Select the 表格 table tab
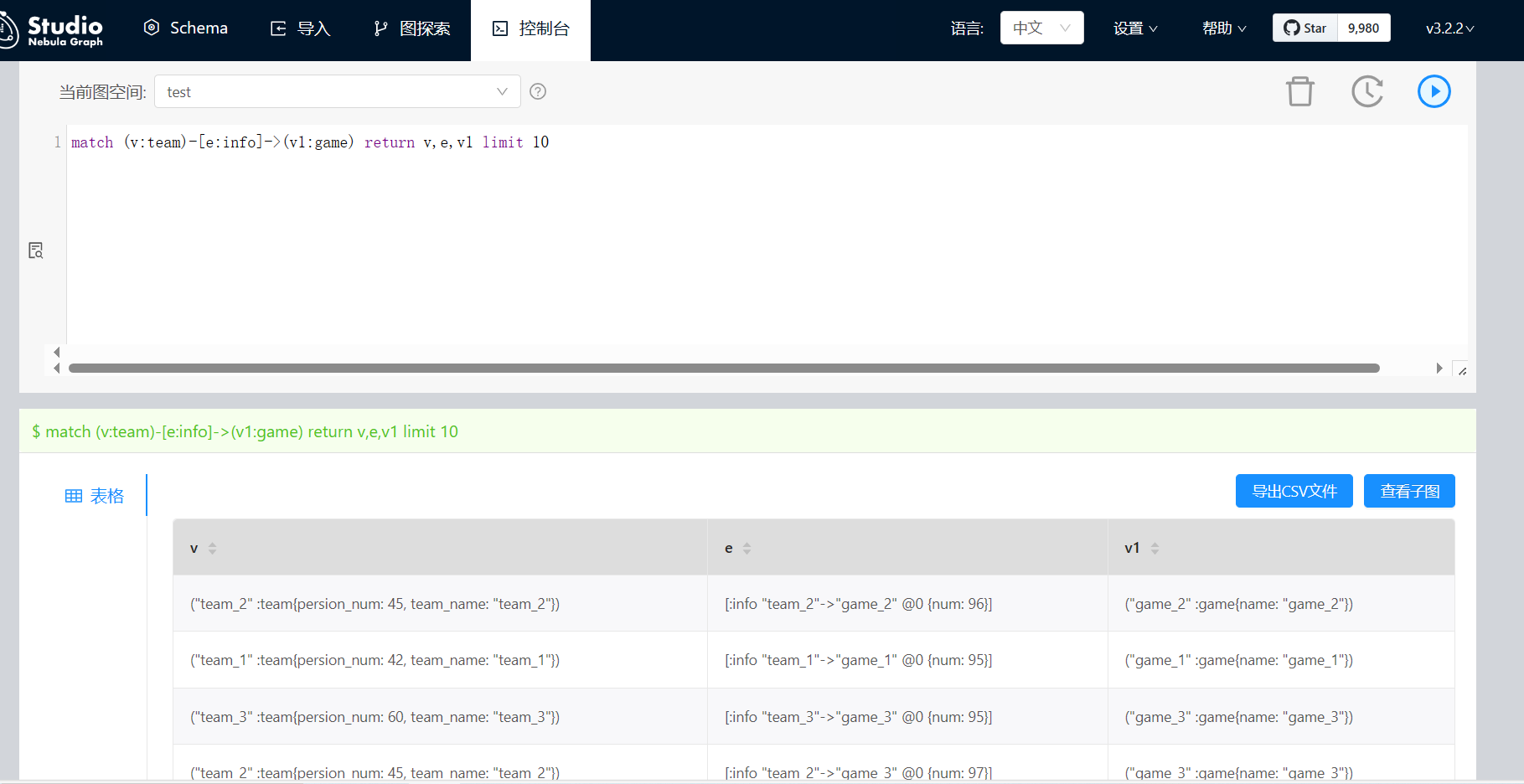 click(94, 496)
